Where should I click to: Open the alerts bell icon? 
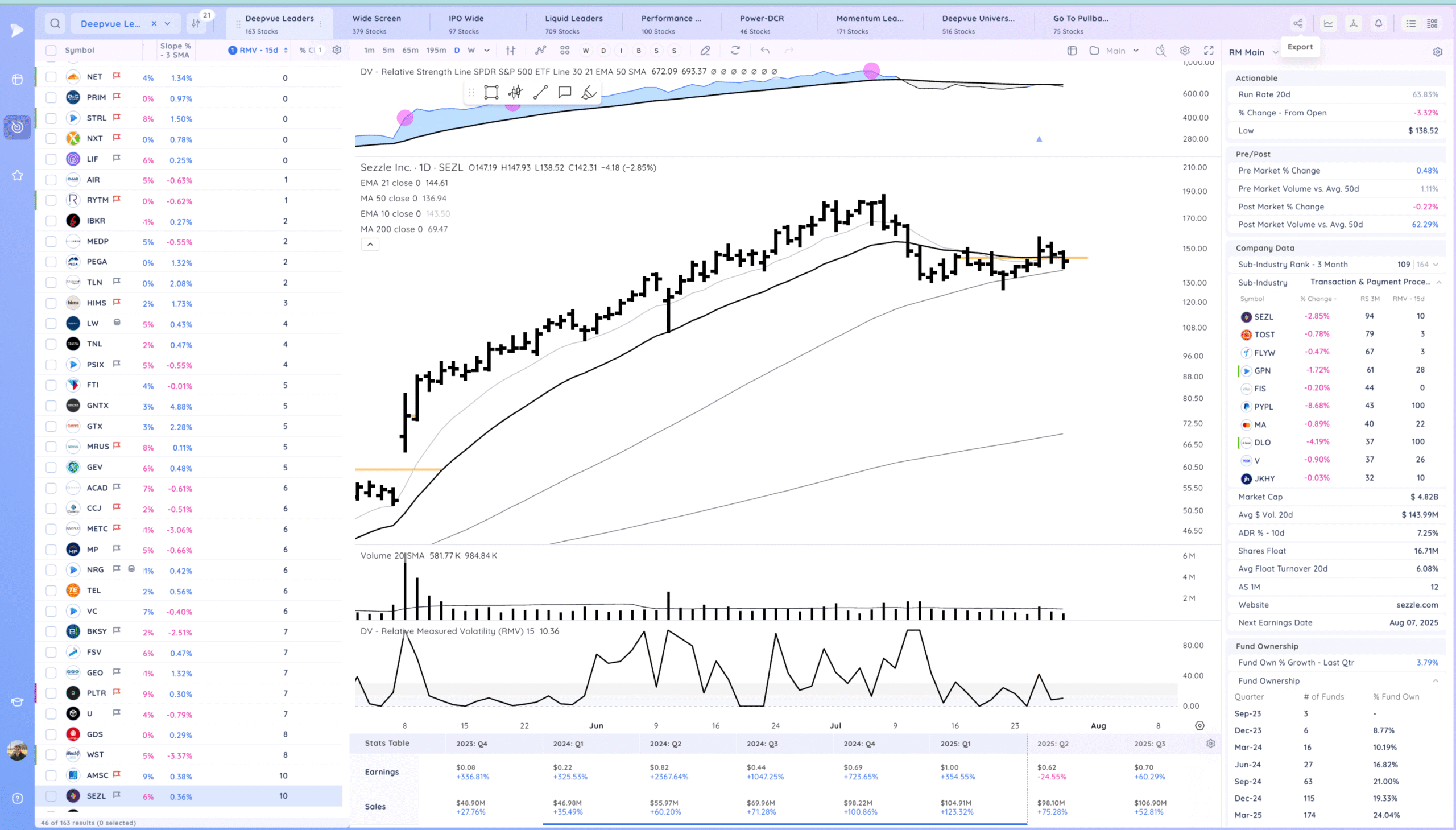[x=1379, y=23]
